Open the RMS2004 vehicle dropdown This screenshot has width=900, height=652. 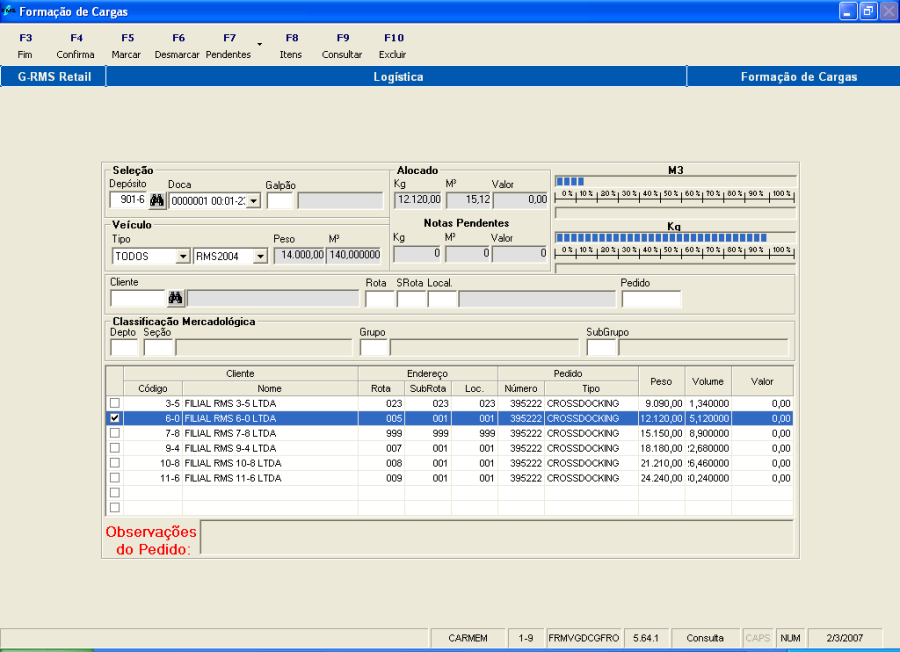pos(260,256)
